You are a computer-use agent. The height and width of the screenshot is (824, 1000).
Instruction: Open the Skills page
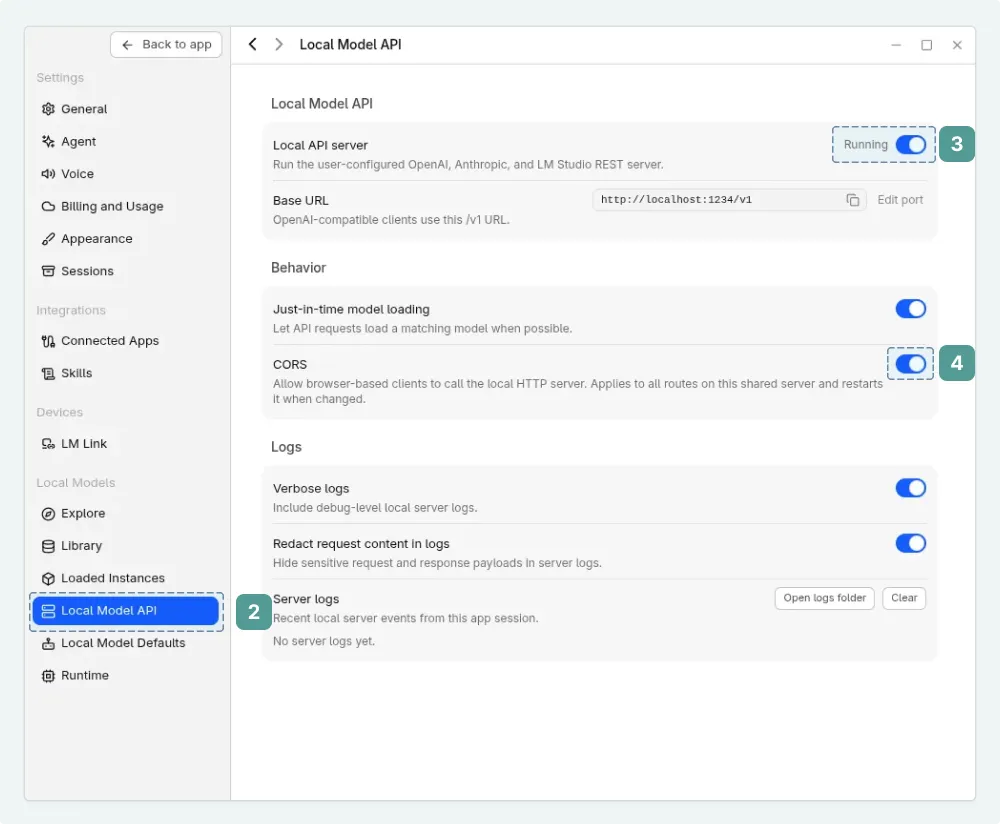coord(126,373)
